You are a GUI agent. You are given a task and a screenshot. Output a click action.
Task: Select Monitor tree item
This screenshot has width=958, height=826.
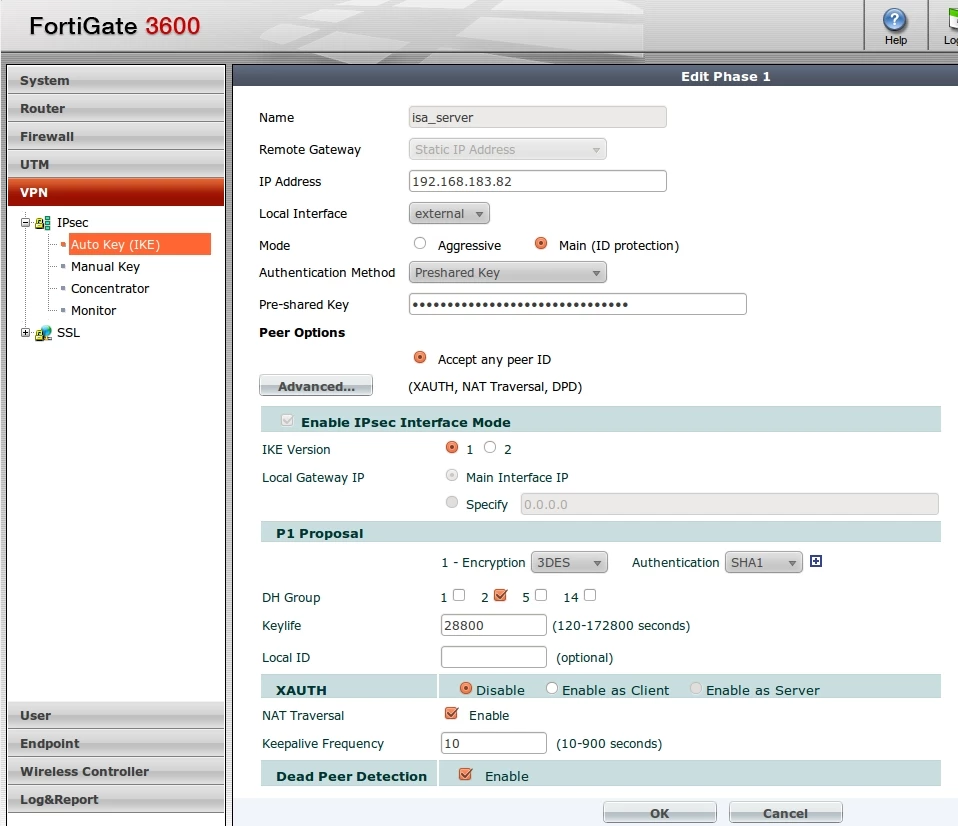coord(93,310)
